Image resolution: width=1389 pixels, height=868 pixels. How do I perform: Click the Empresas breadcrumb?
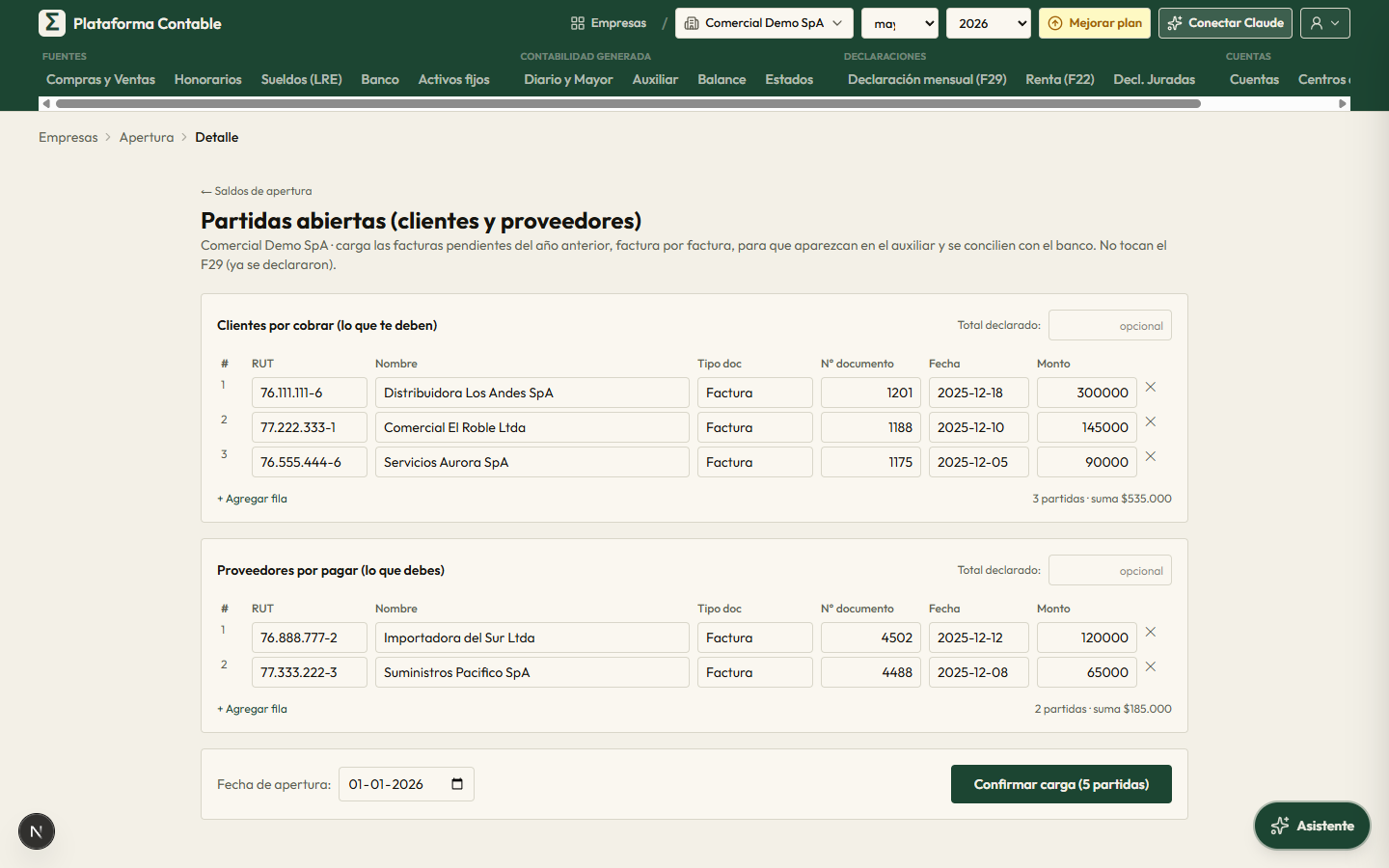[68, 137]
